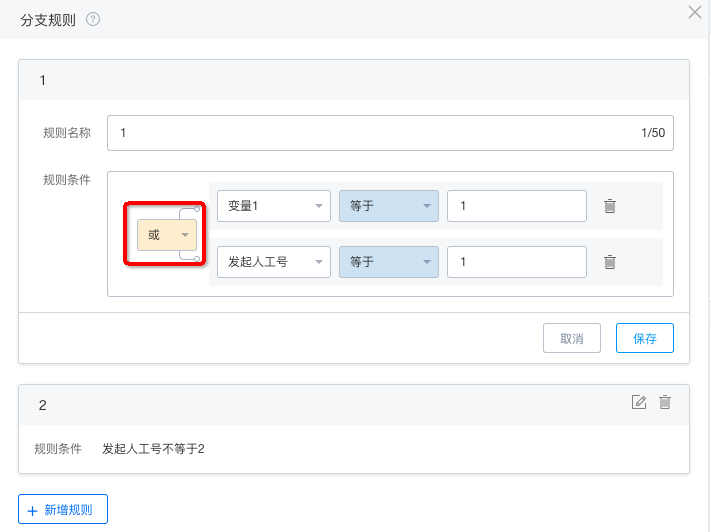Close the 分支规则 dialog
Screen dimensions: 711x532
click(x=695, y=12)
